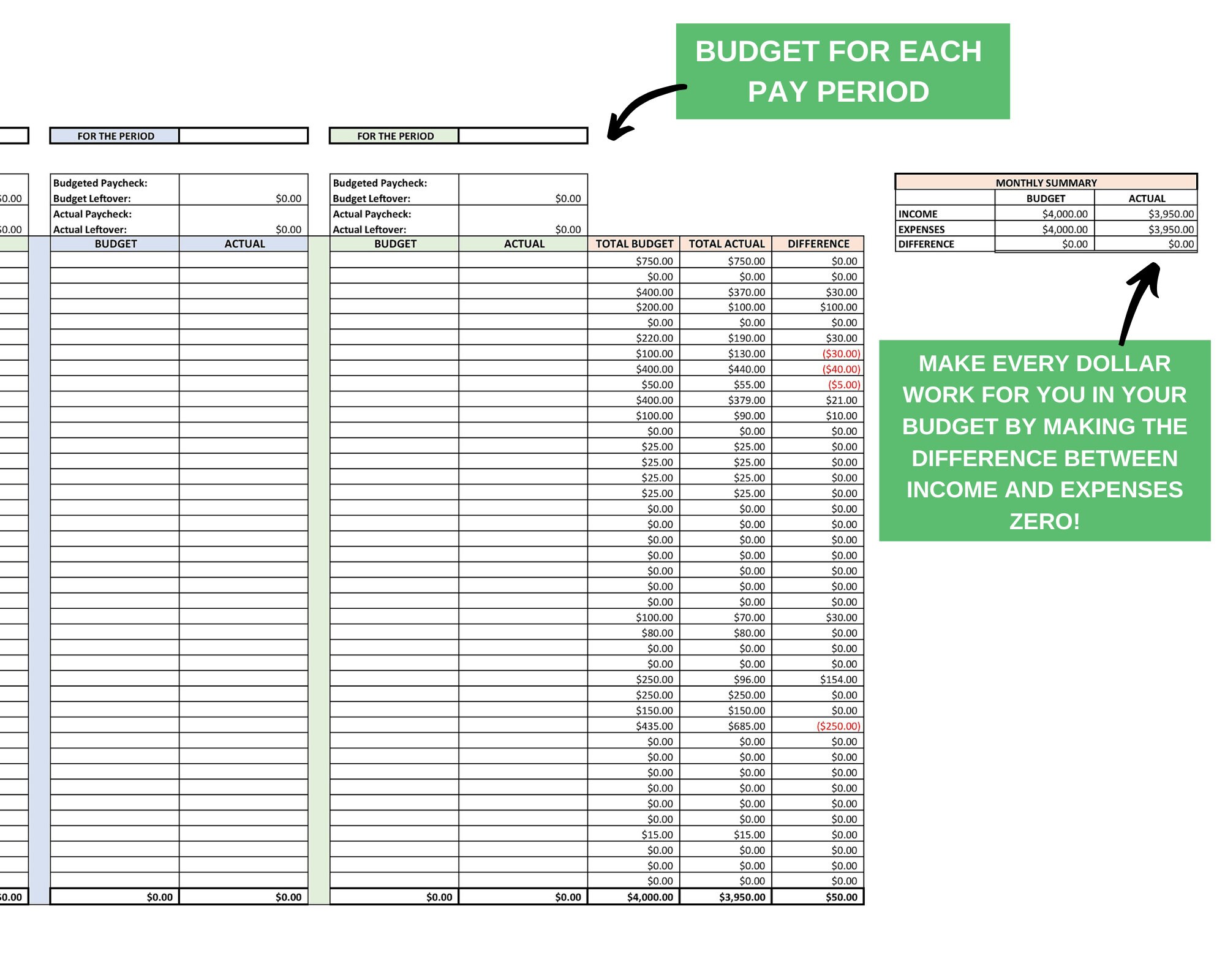Viewport: 1225px width, 980px height.
Task: Select the $190.00 total actual cell
Action: point(726,338)
